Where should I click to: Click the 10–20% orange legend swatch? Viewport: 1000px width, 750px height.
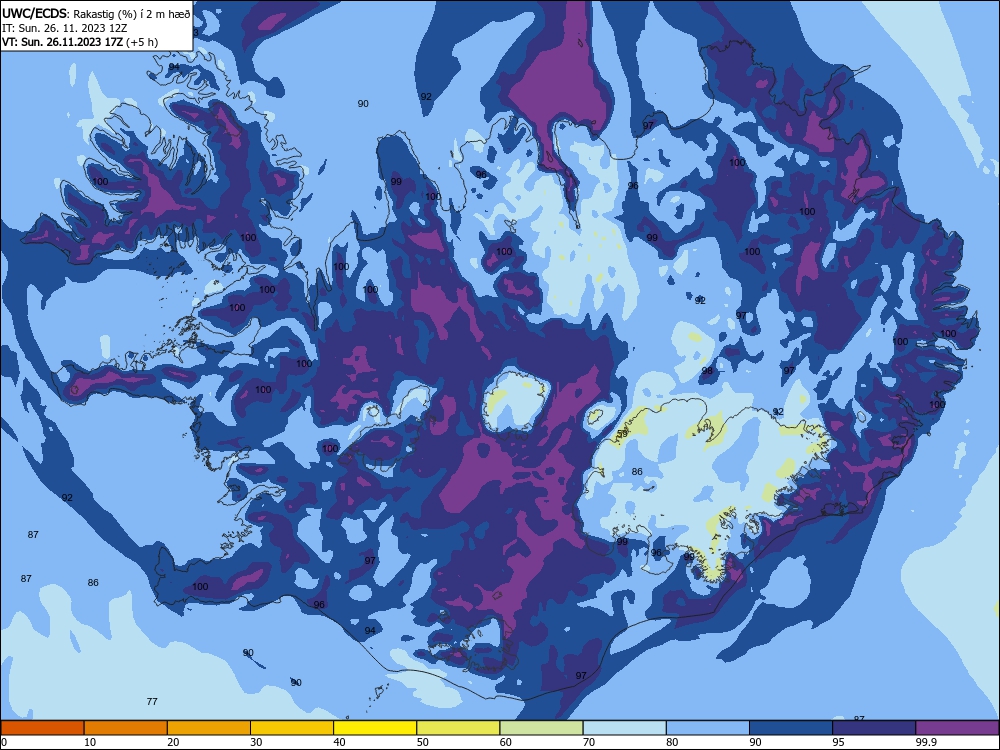[x=126, y=728]
